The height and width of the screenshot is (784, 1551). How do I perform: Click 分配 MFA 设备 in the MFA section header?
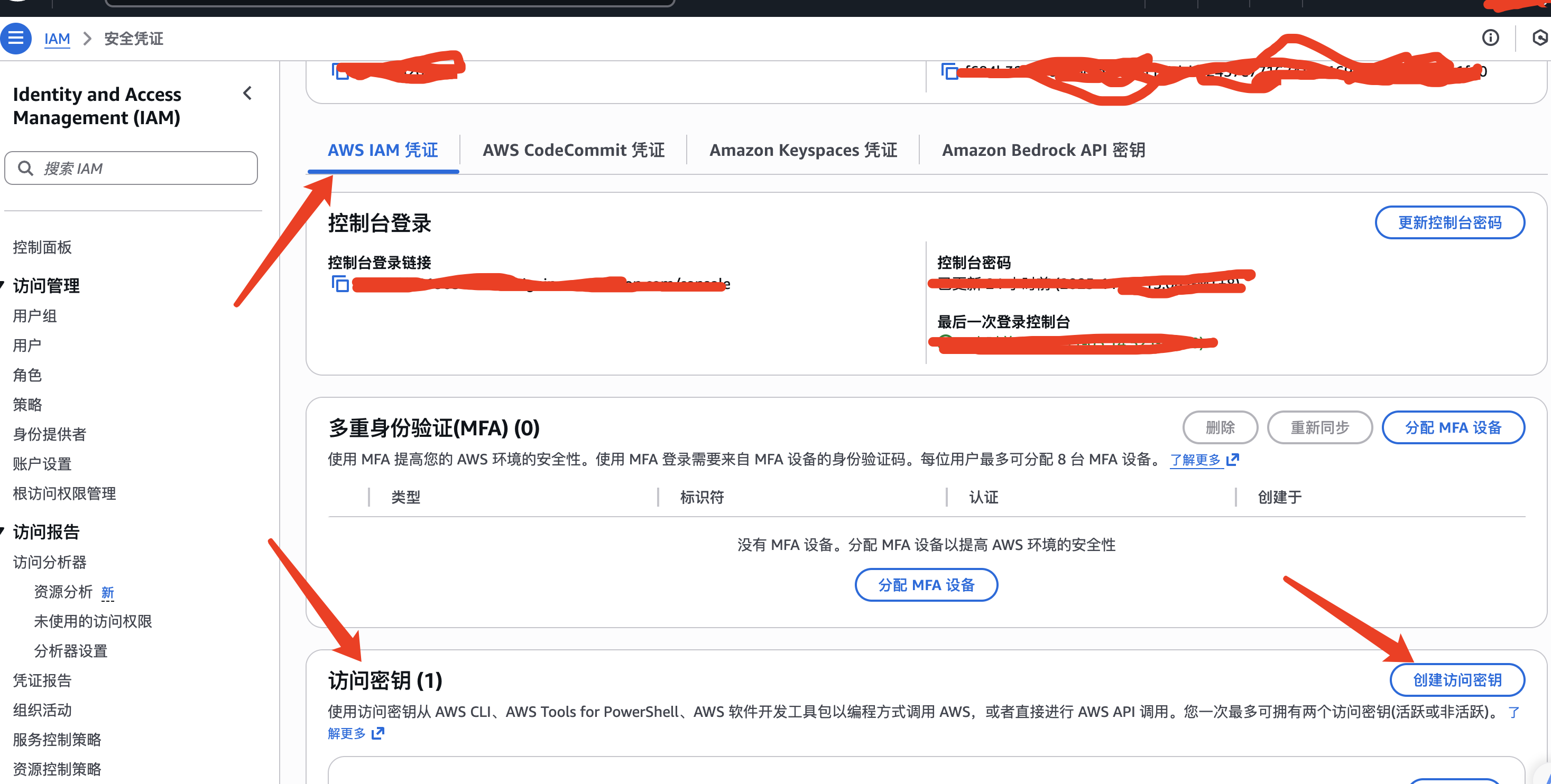pos(1452,427)
